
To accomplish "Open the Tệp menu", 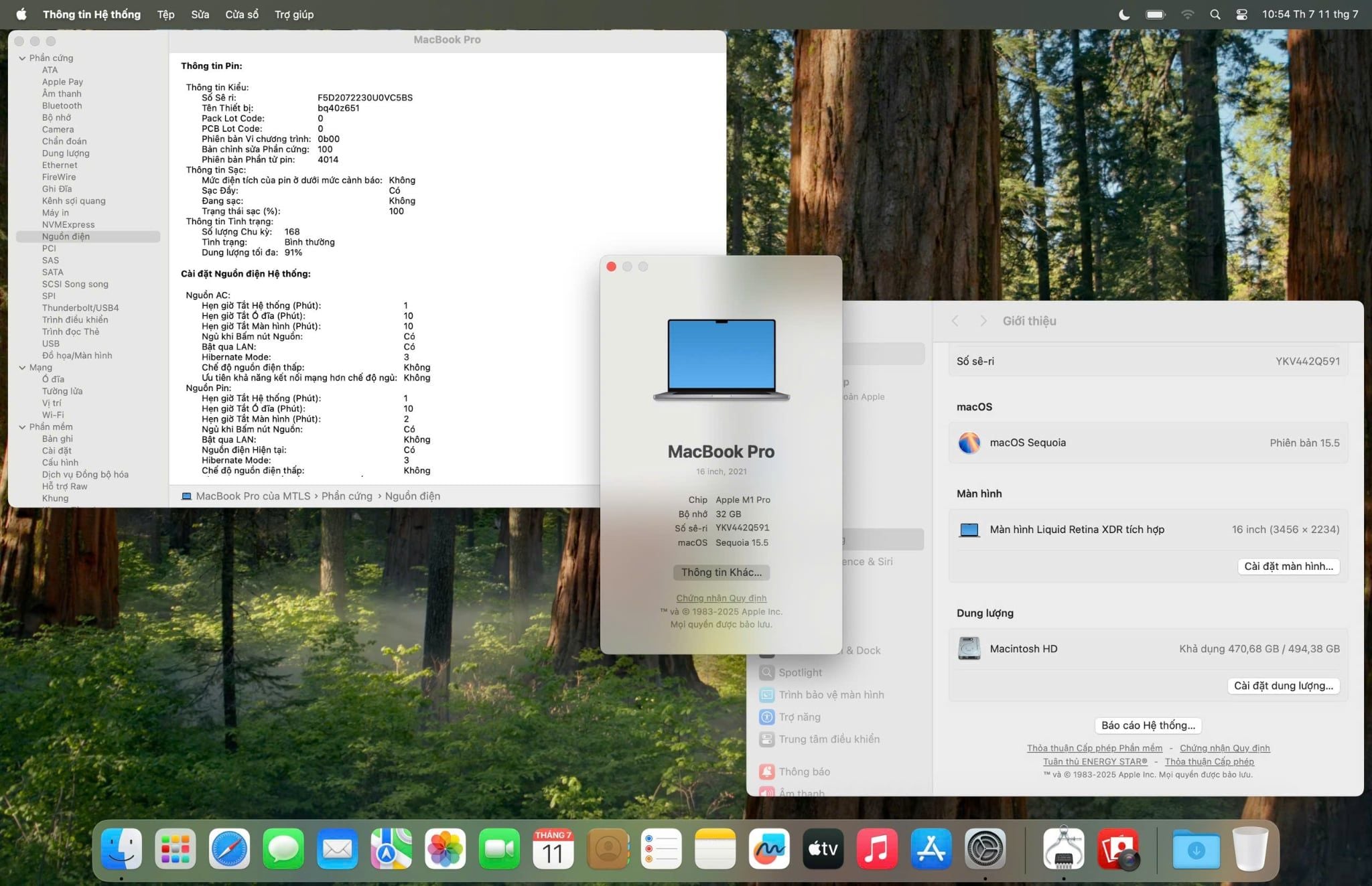I will click(165, 14).
